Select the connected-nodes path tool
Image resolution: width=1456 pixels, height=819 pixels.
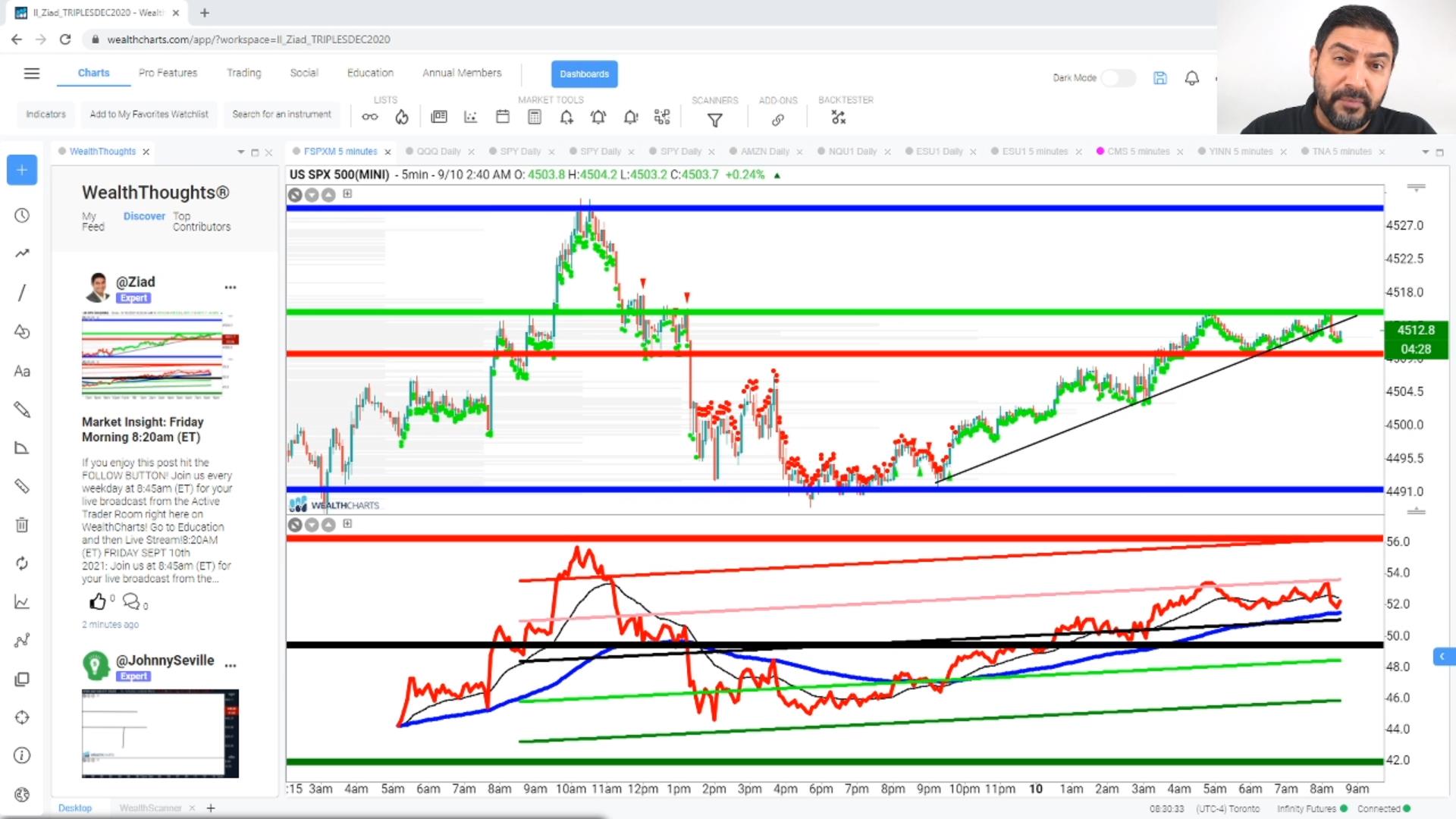tap(22, 641)
